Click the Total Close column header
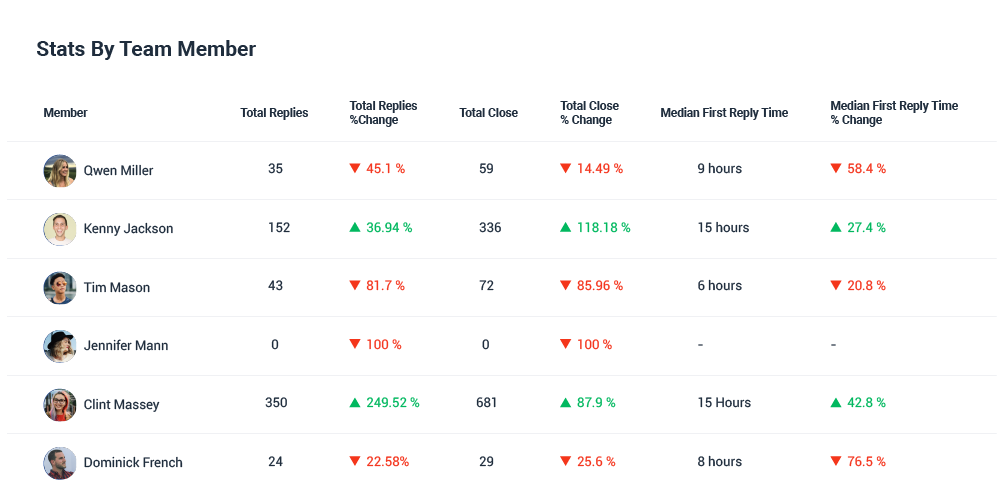1001x493 pixels. (488, 113)
